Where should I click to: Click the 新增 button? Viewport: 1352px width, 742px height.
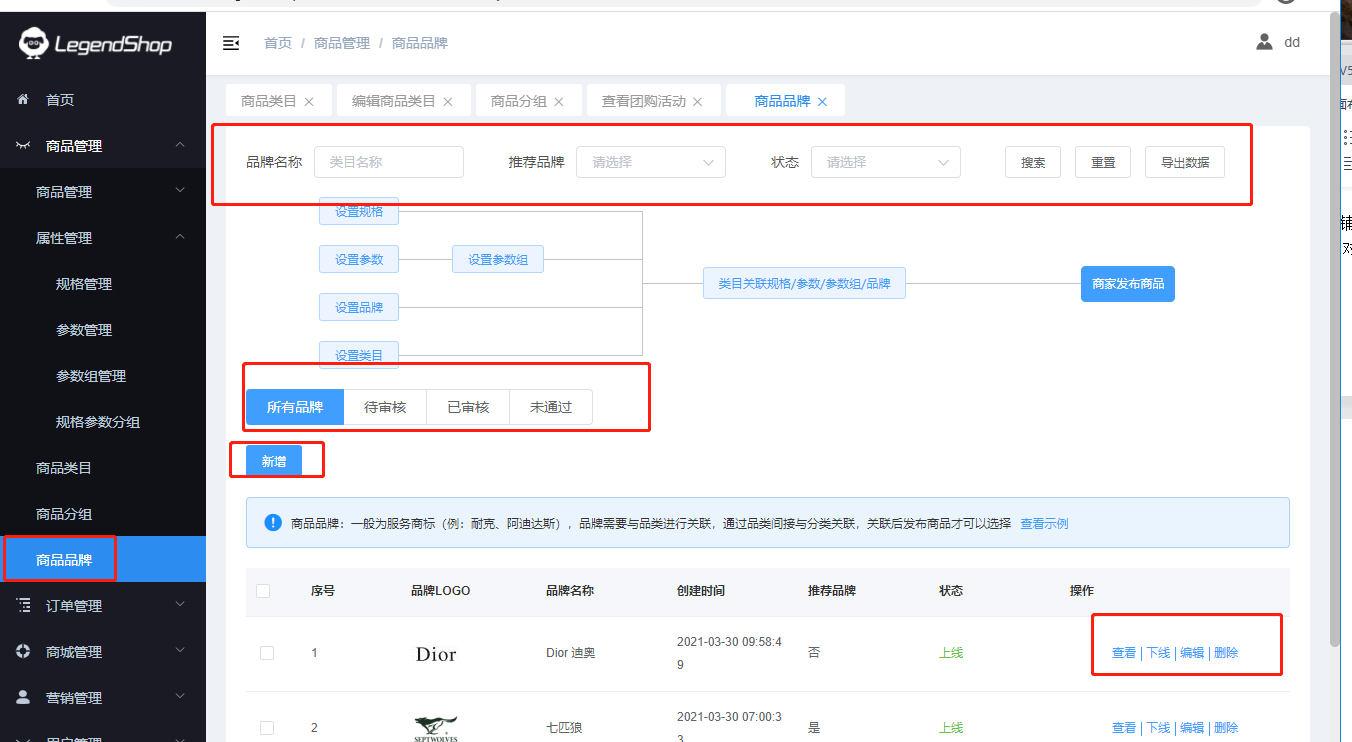274,461
